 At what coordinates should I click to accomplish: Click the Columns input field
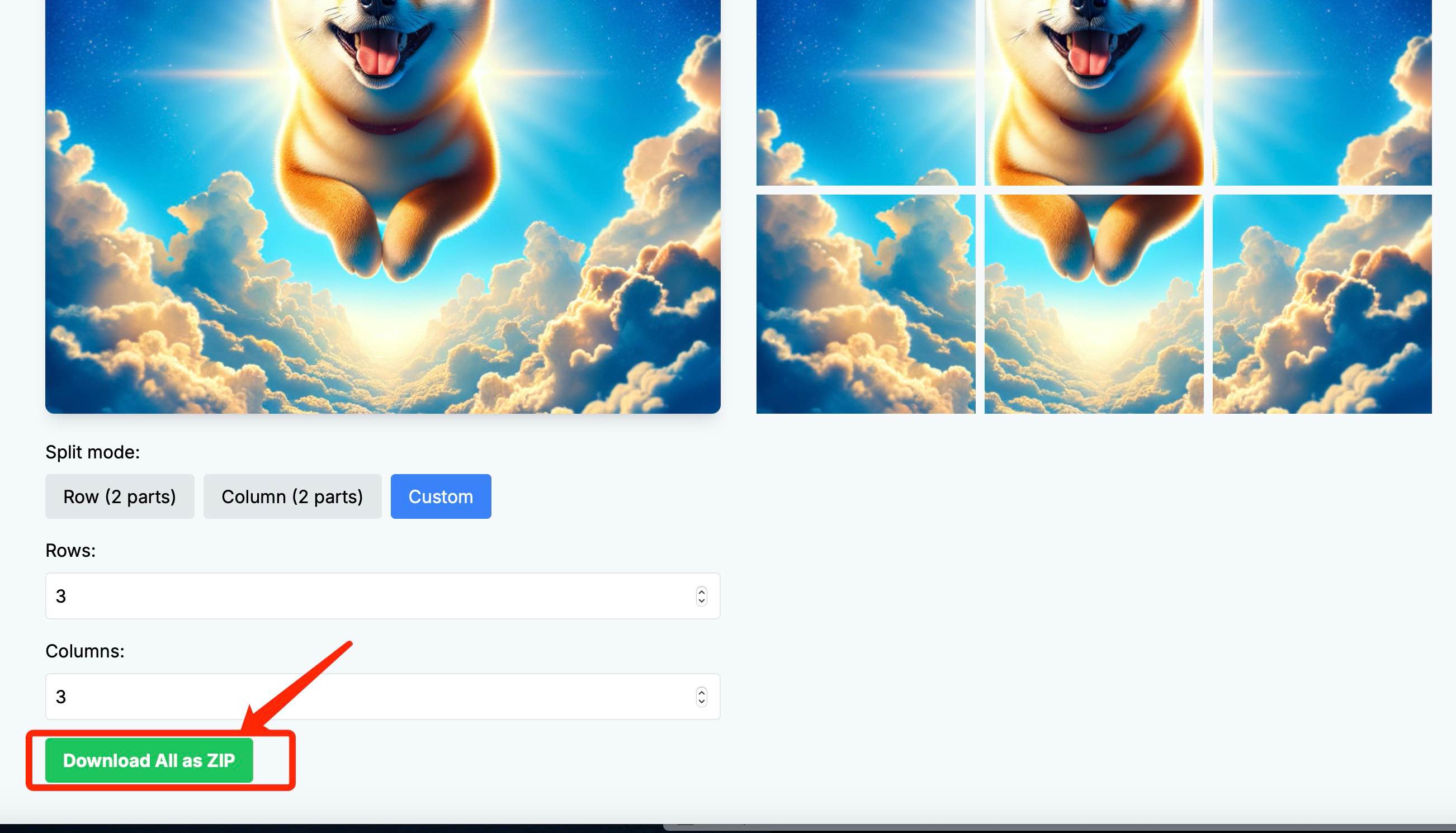pyautogui.click(x=382, y=696)
